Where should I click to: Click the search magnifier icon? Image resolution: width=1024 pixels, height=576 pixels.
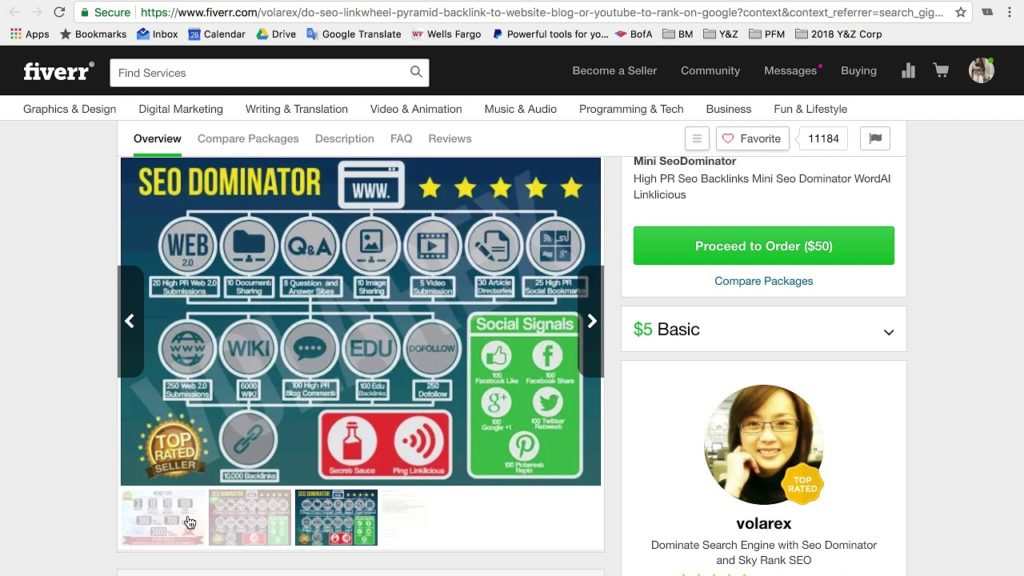[x=416, y=72]
